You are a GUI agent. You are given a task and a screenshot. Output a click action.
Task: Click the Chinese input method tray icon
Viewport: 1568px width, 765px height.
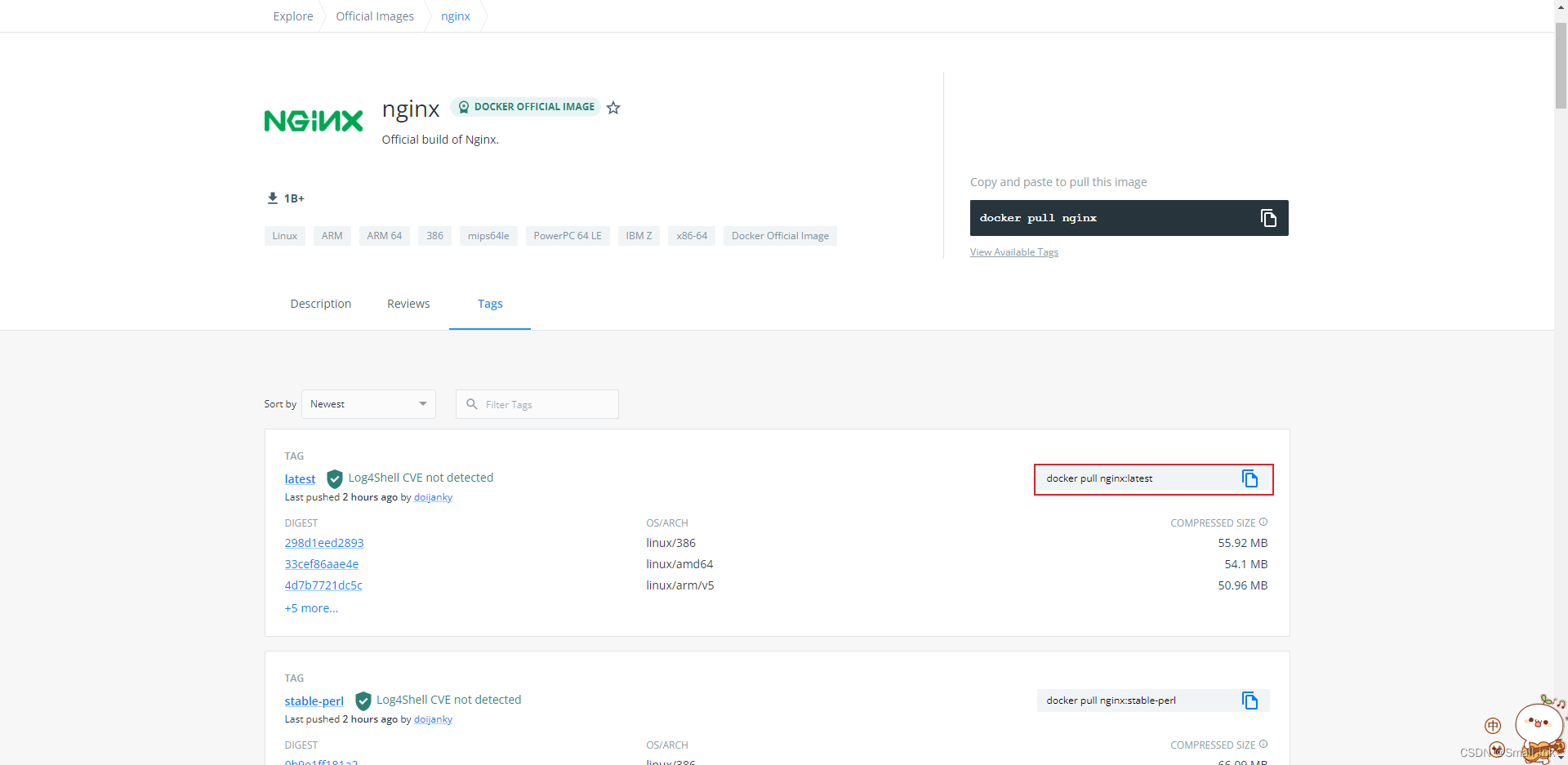[1493, 726]
